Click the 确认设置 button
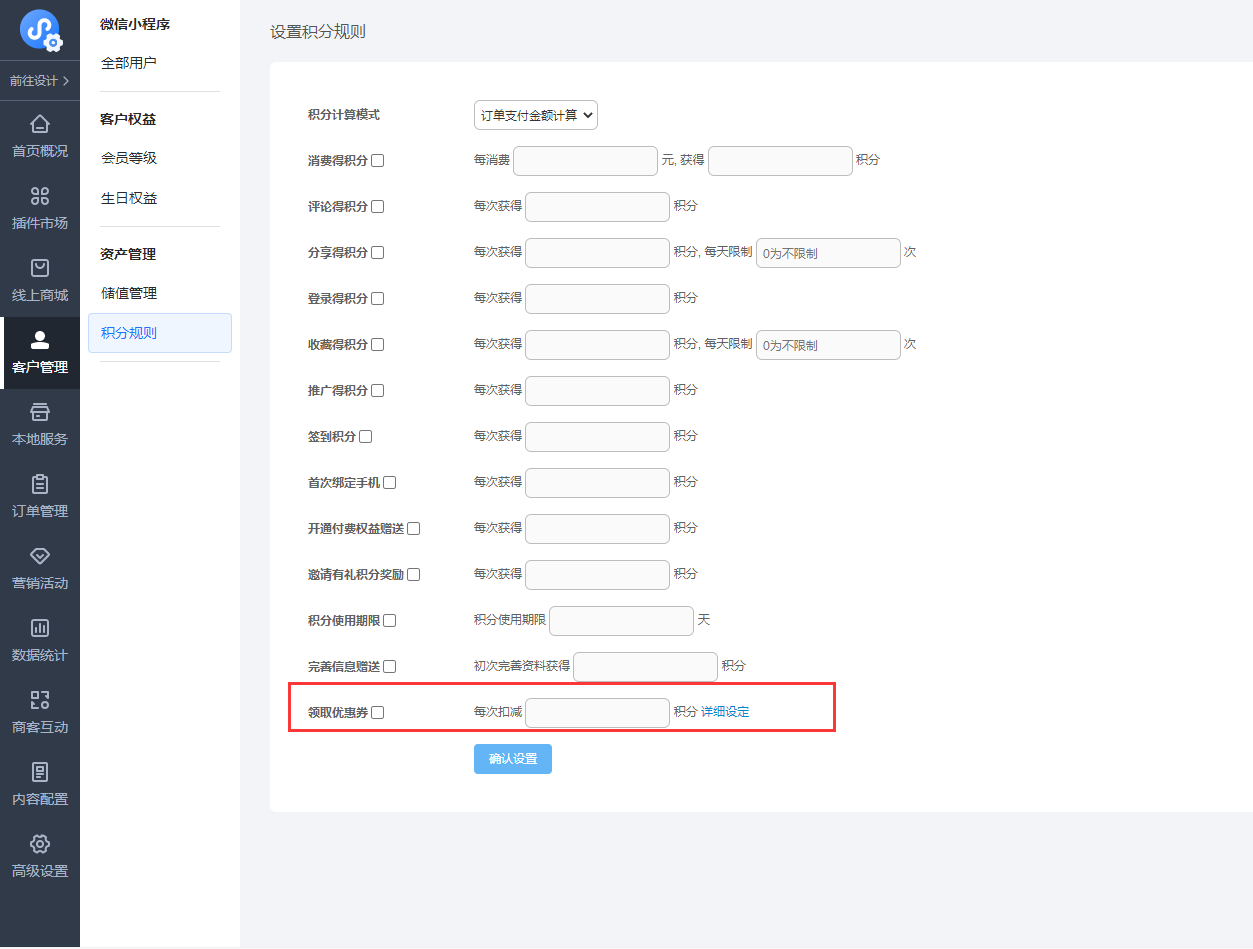Viewport: 1253px width, 949px height. (x=512, y=759)
